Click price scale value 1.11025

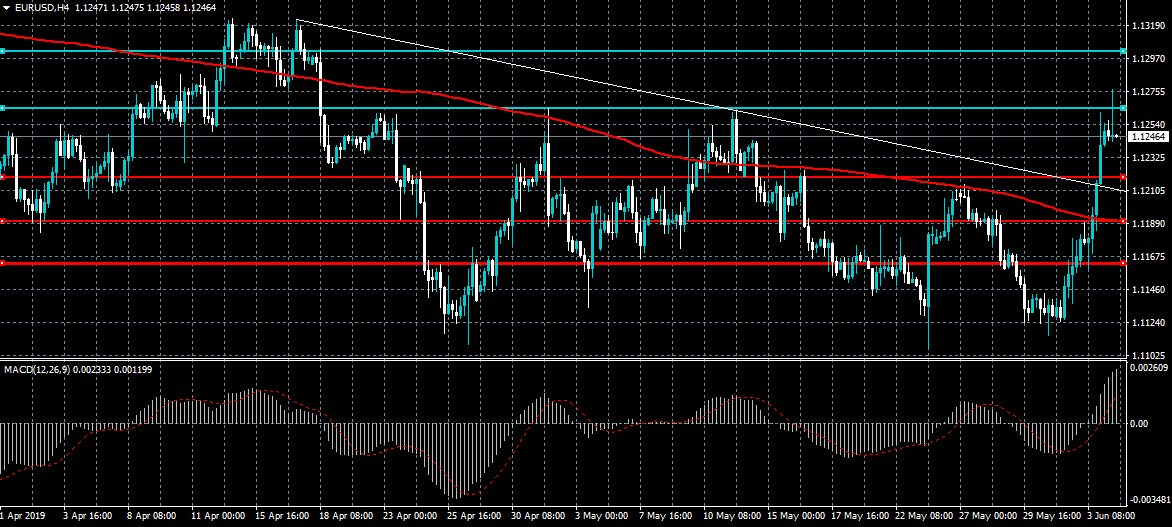click(1147, 355)
